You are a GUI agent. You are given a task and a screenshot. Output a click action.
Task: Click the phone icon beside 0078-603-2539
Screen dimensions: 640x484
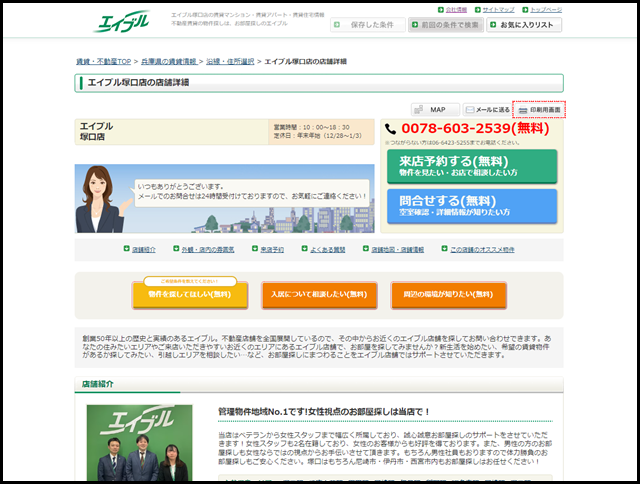[391, 129]
